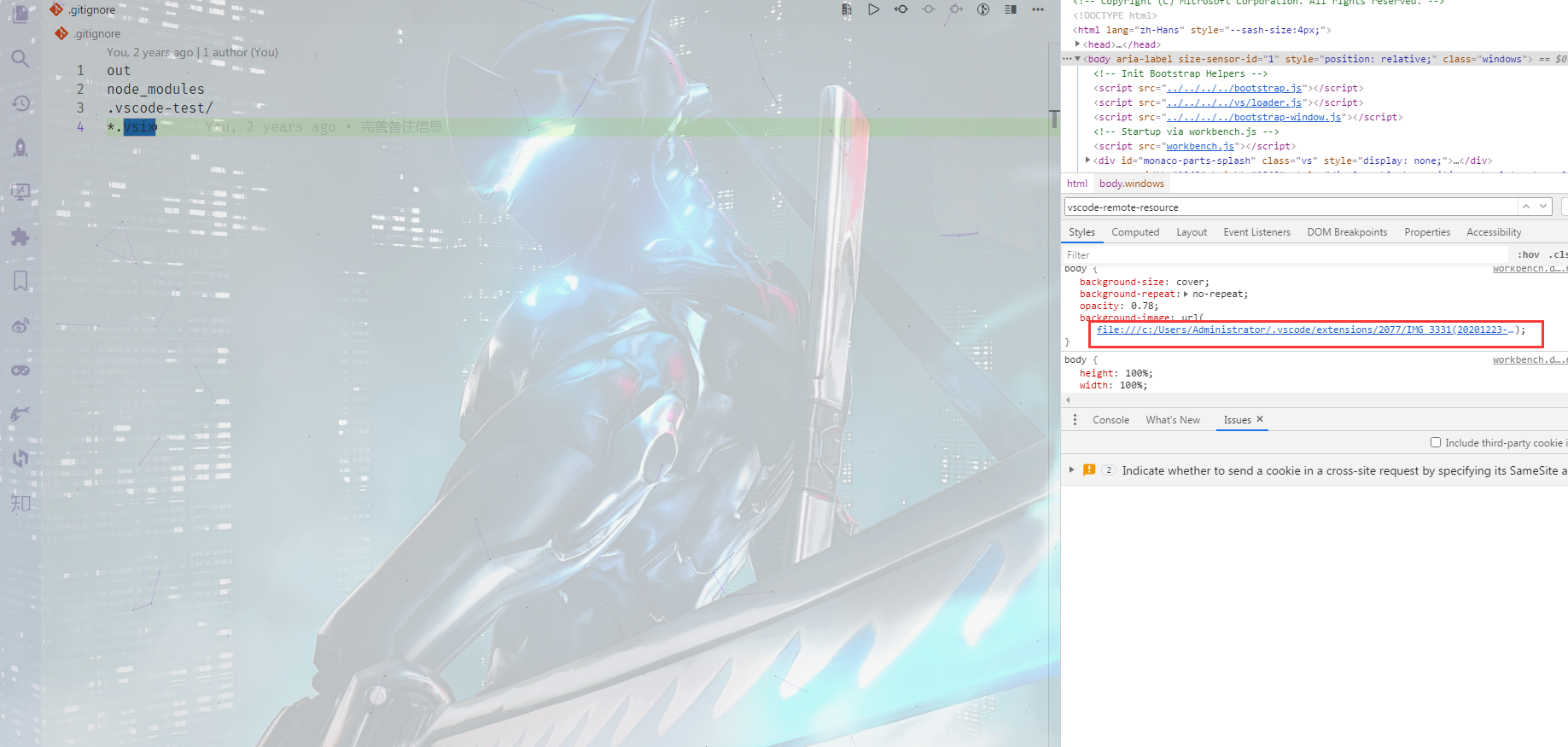Open the Search view in activity bar
1568x747 pixels.
(20, 58)
